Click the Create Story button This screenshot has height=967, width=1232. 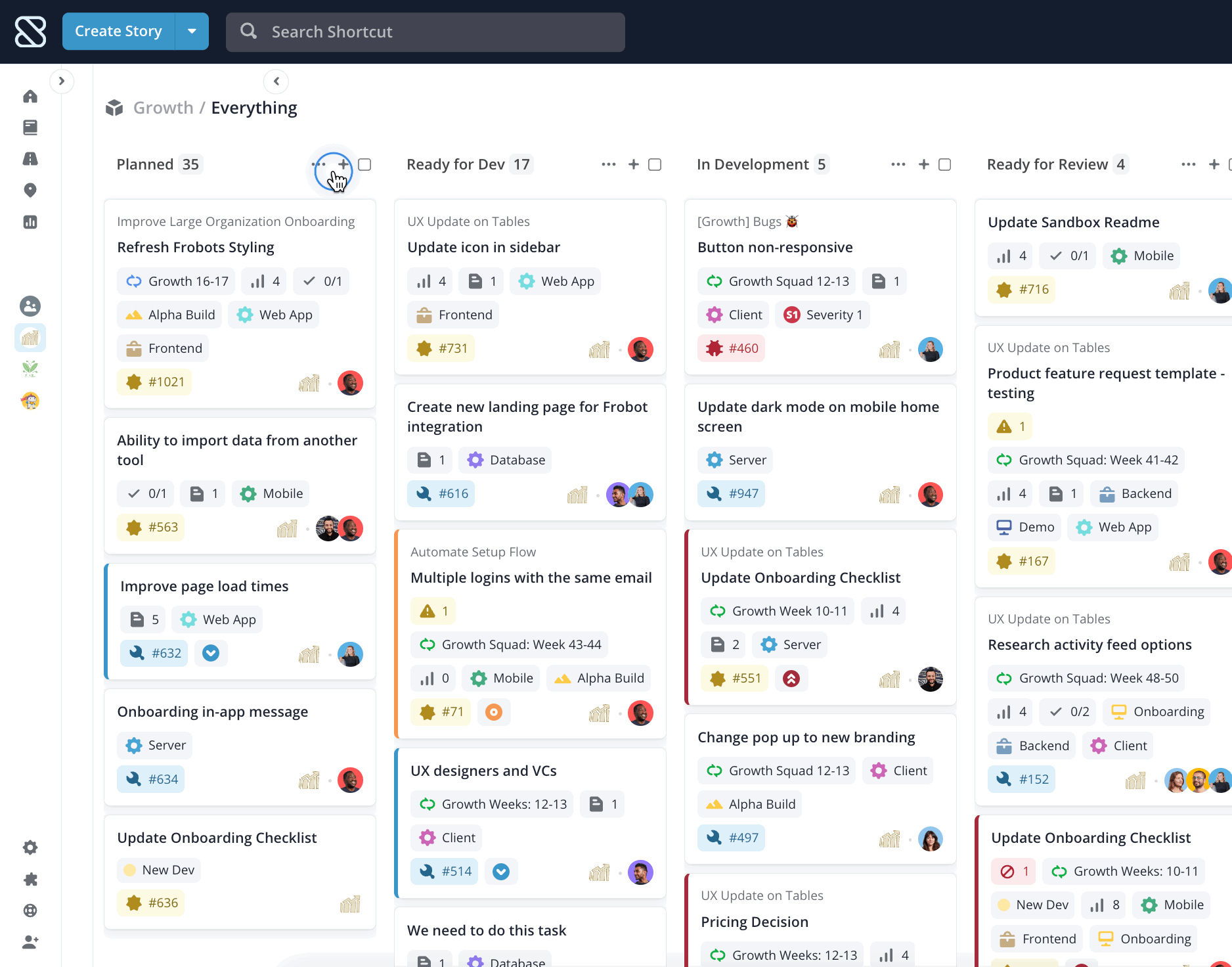[x=118, y=31]
